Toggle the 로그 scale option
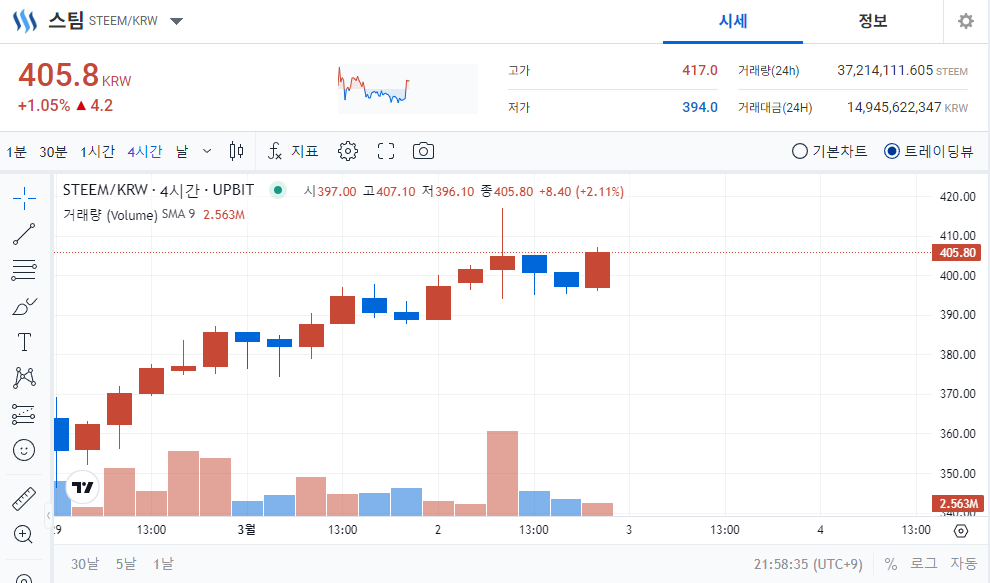 coord(924,563)
